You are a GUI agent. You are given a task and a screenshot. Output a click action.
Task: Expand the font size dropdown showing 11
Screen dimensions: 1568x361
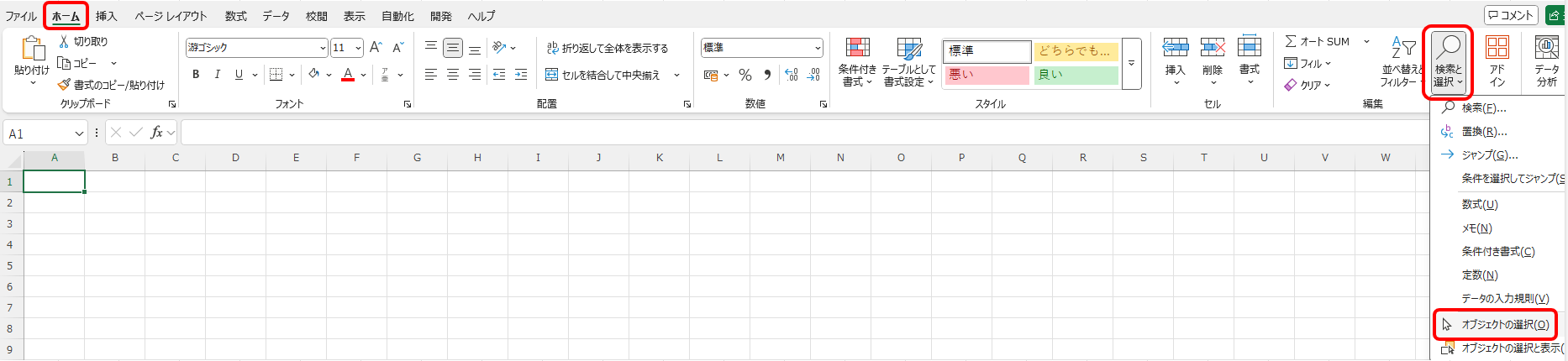(x=358, y=49)
